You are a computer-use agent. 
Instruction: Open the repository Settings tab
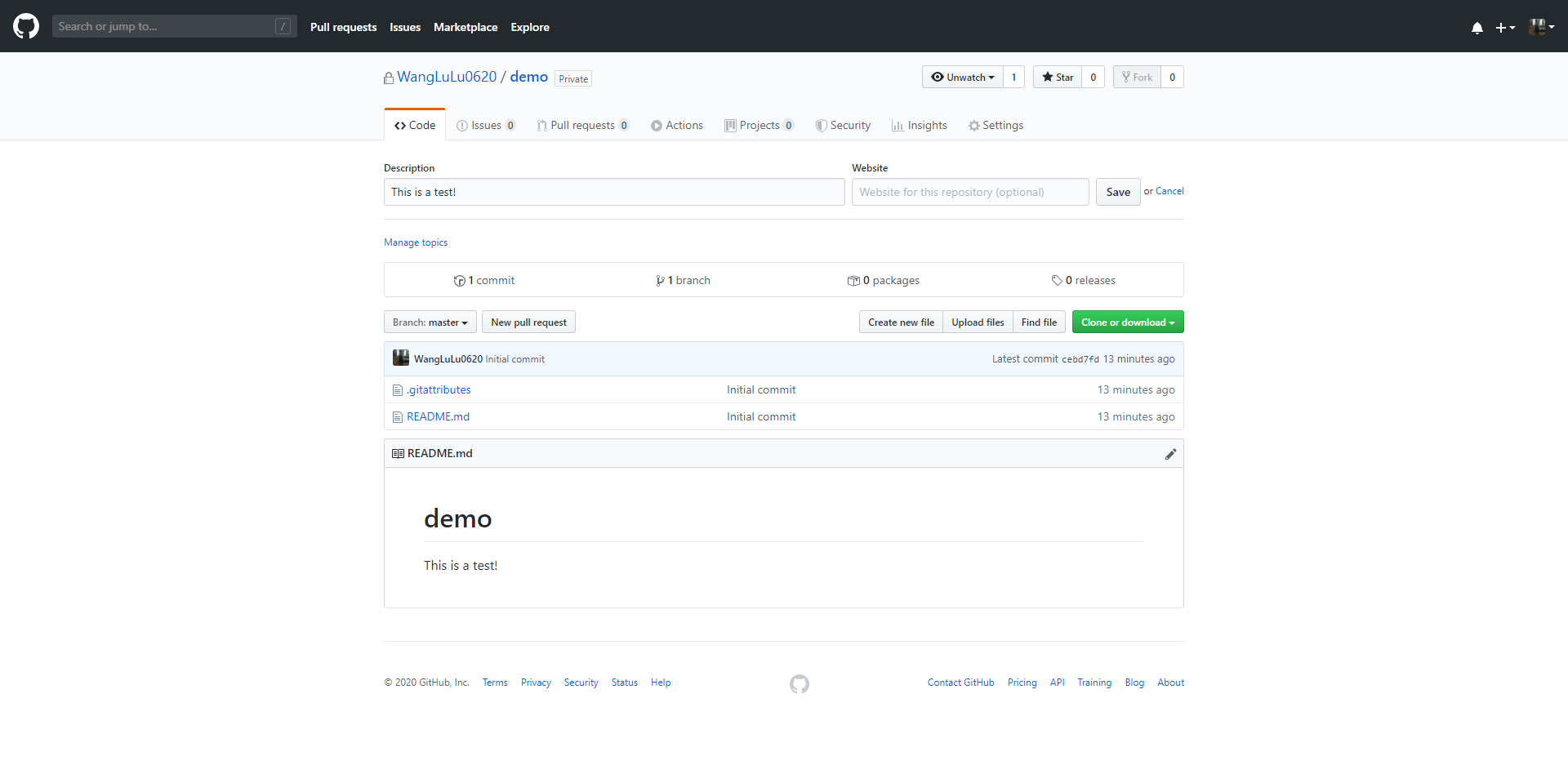coord(996,125)
